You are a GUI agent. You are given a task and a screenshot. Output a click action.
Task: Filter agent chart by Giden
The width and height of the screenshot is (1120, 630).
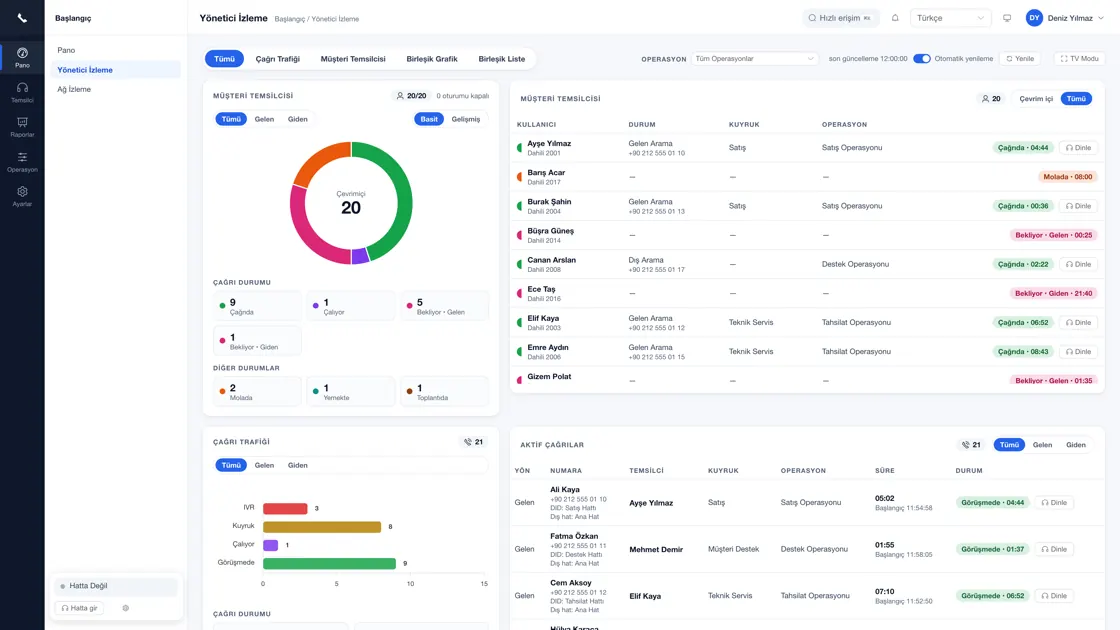(298, 119)
